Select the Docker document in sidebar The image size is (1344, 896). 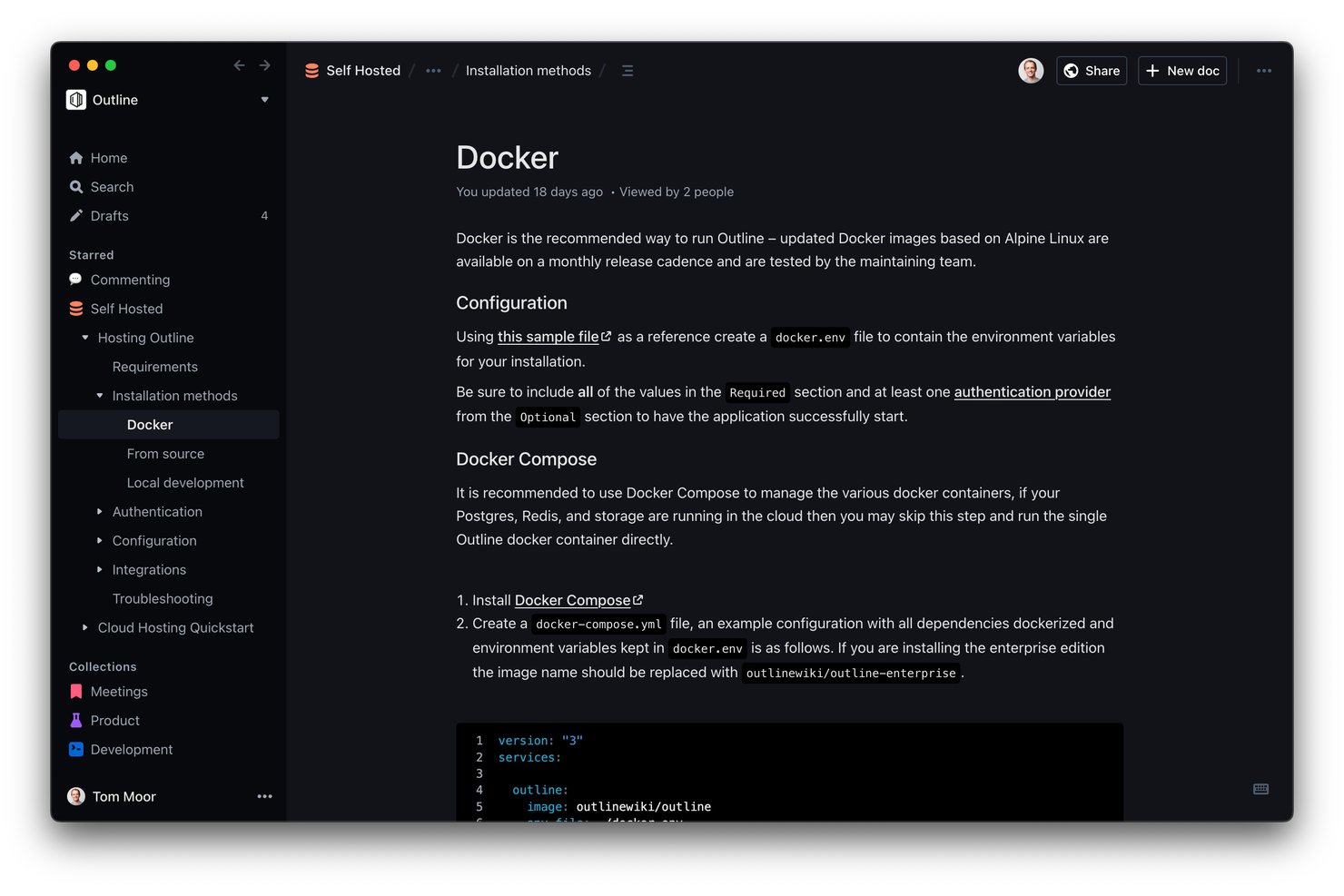(169, 425)
